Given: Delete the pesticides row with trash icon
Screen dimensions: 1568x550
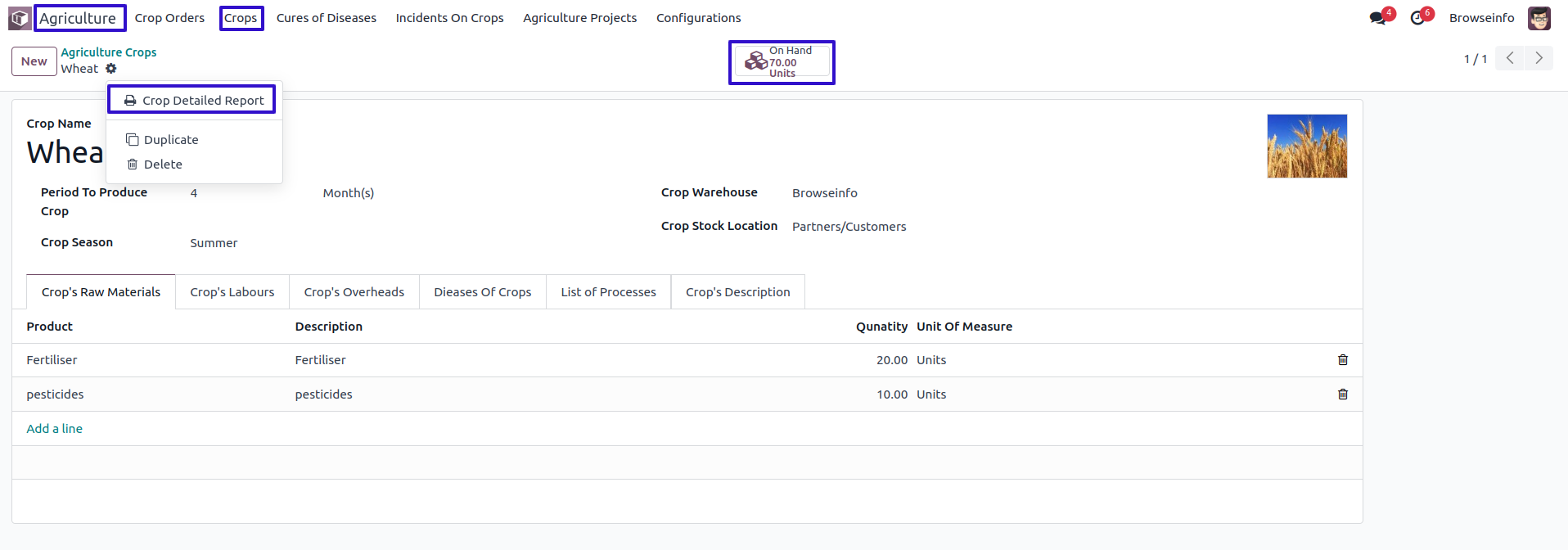Looking at the screenshot, I should [1342, 394].
